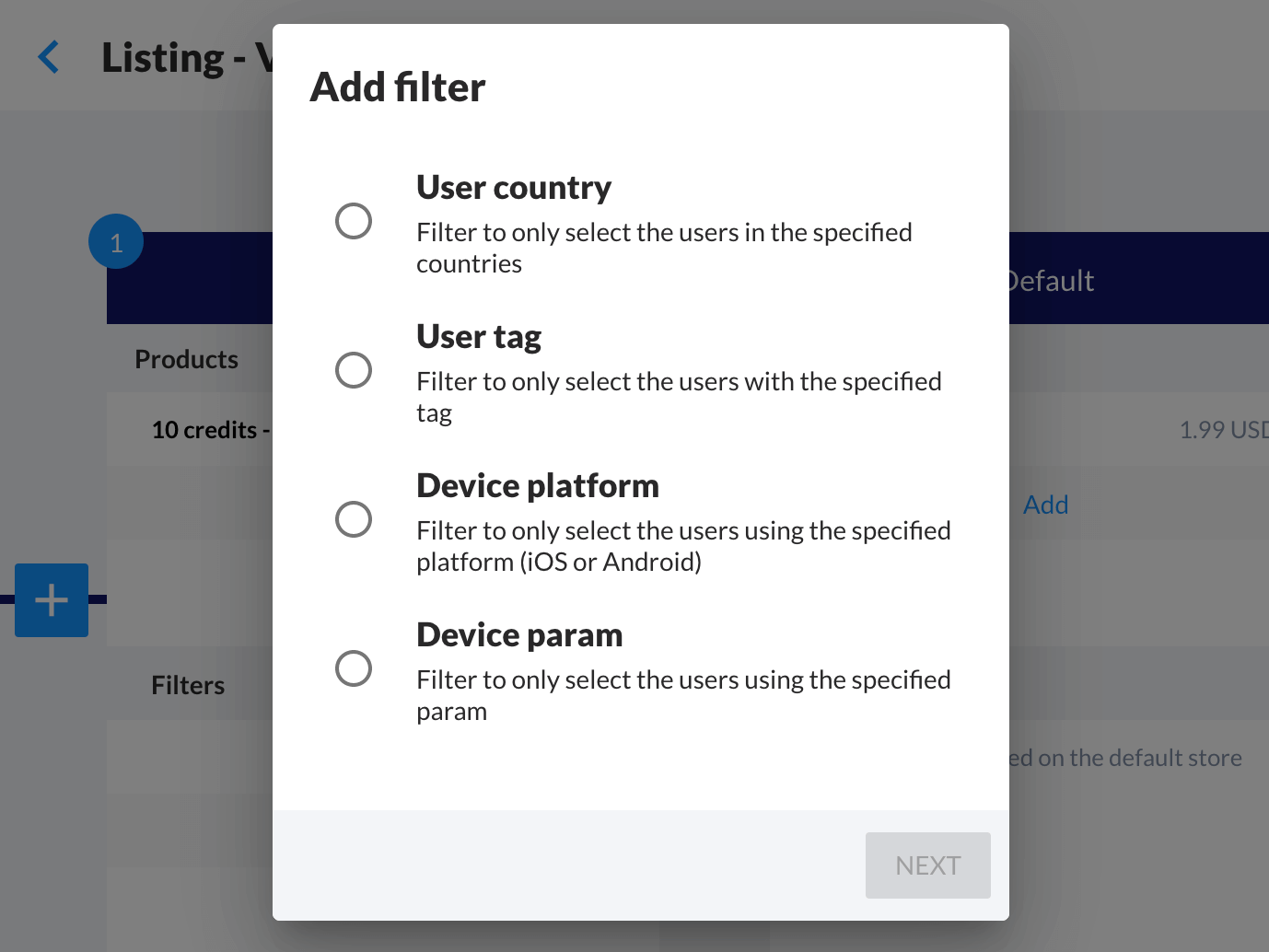
Task: Select the User country radio button
Action: [x=354, y=221]
